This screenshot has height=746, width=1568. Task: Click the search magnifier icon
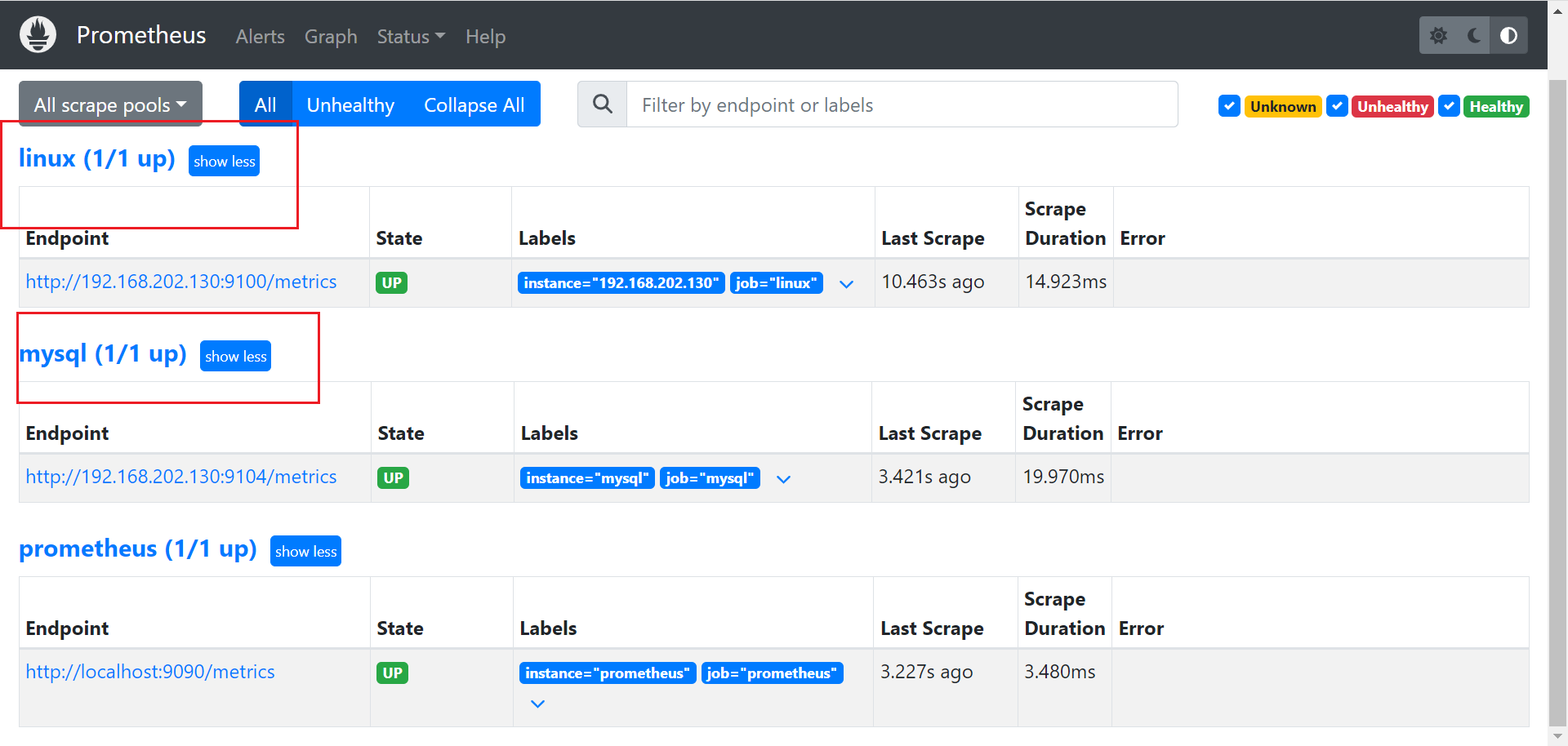pos(603,104)
